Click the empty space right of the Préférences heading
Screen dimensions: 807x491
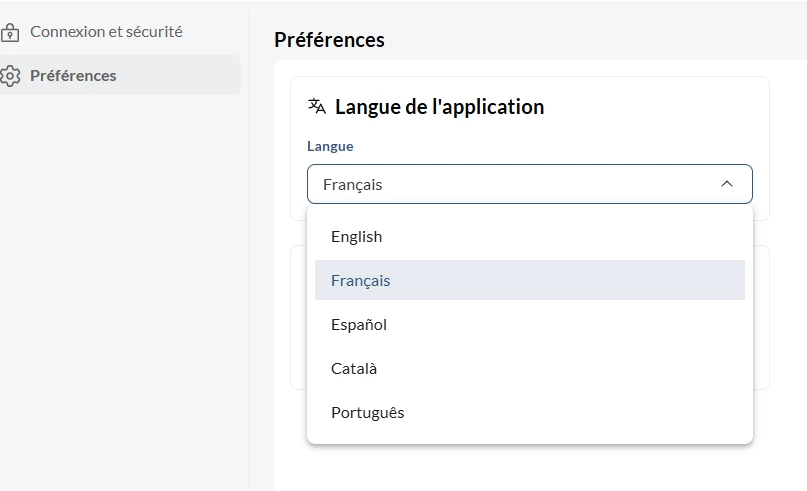pyautogui.click(x=600, y=40)
